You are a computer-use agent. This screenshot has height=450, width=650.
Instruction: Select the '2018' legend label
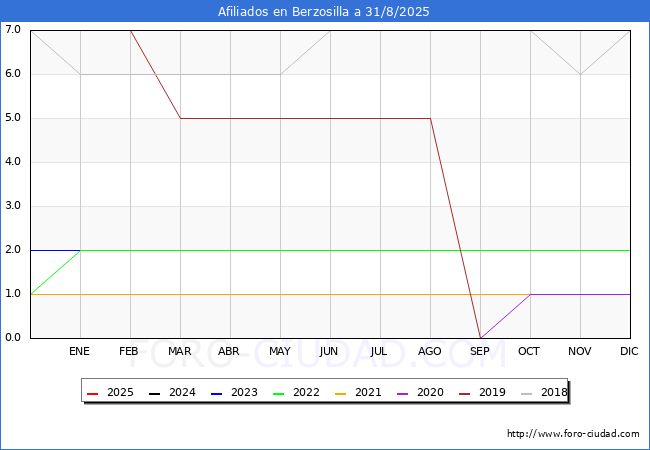pos(554,392)
